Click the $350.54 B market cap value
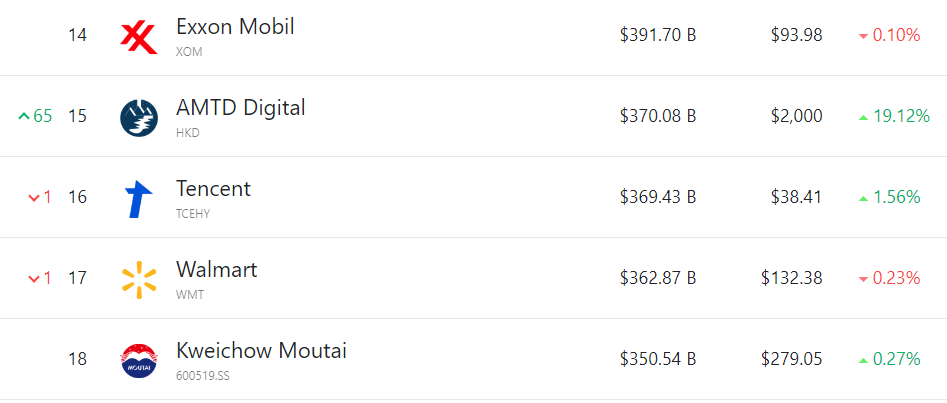Viewport: 947px width, 403px height. click(x=658, y=359)
